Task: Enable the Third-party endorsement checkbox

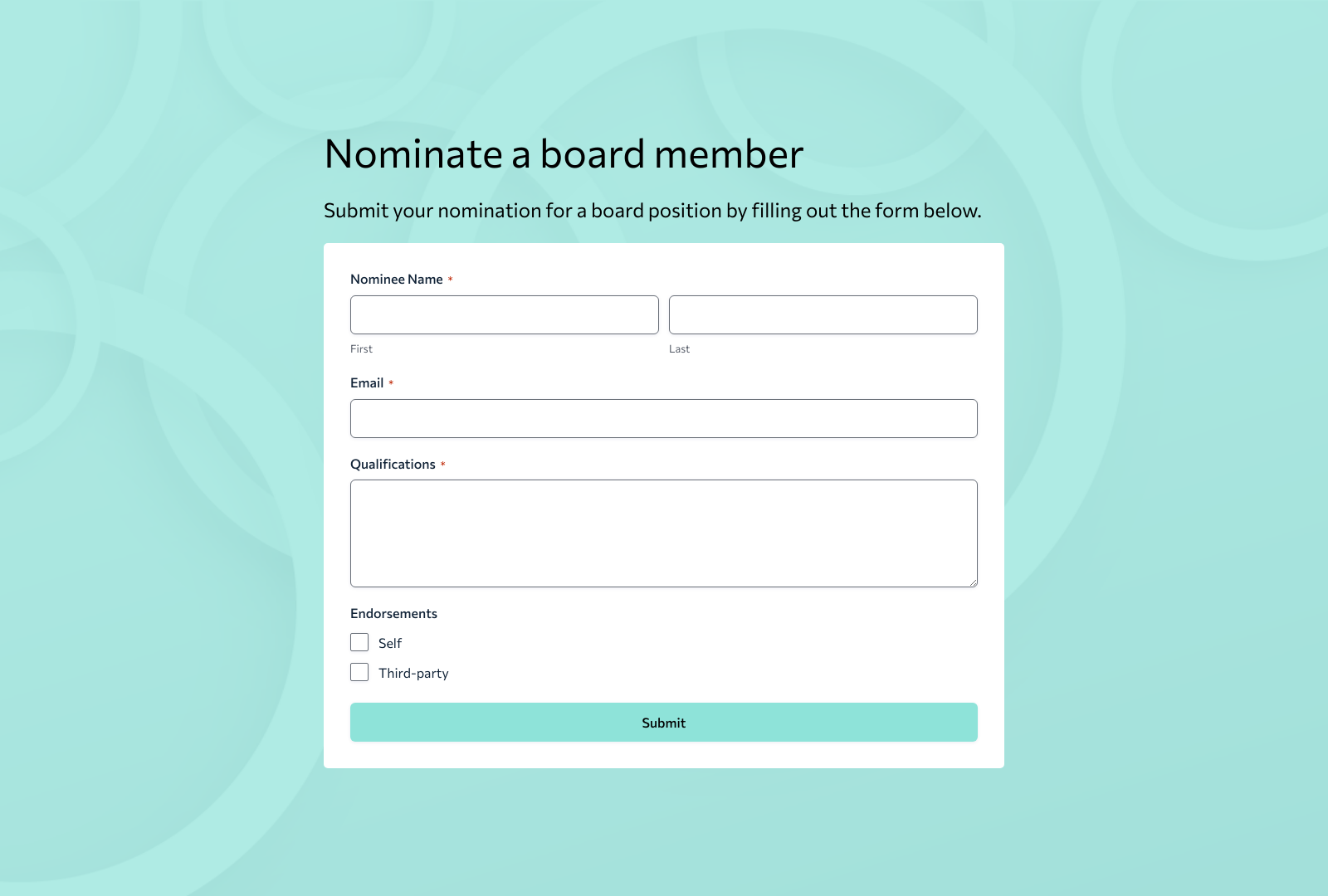Action: pos(359,673)
